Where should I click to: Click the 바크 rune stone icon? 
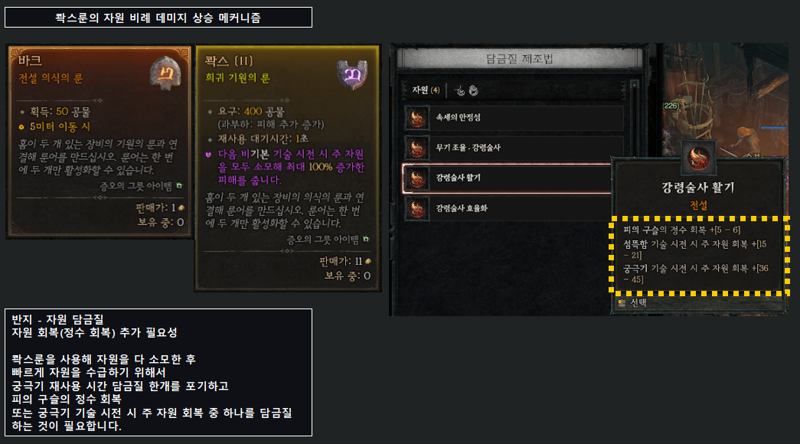[x=165, y=73]
